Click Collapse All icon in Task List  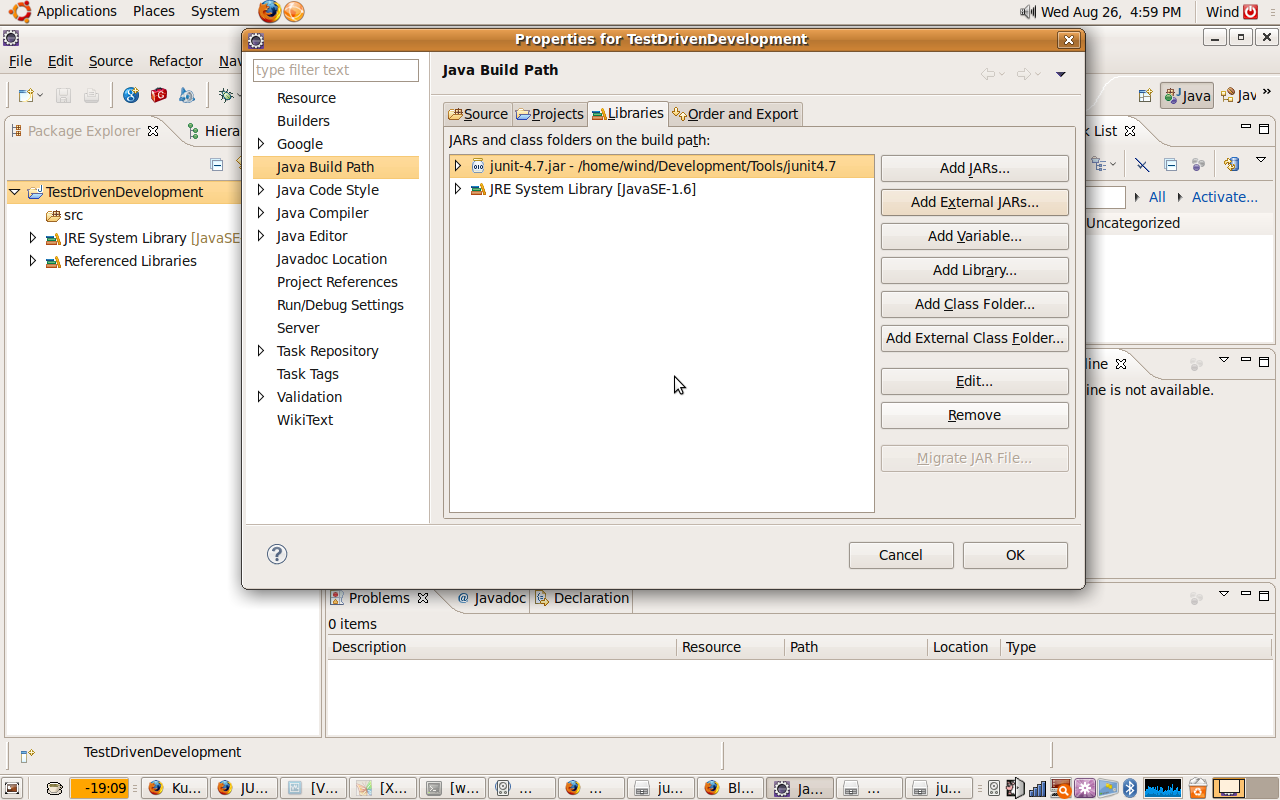click(1170, 164)
